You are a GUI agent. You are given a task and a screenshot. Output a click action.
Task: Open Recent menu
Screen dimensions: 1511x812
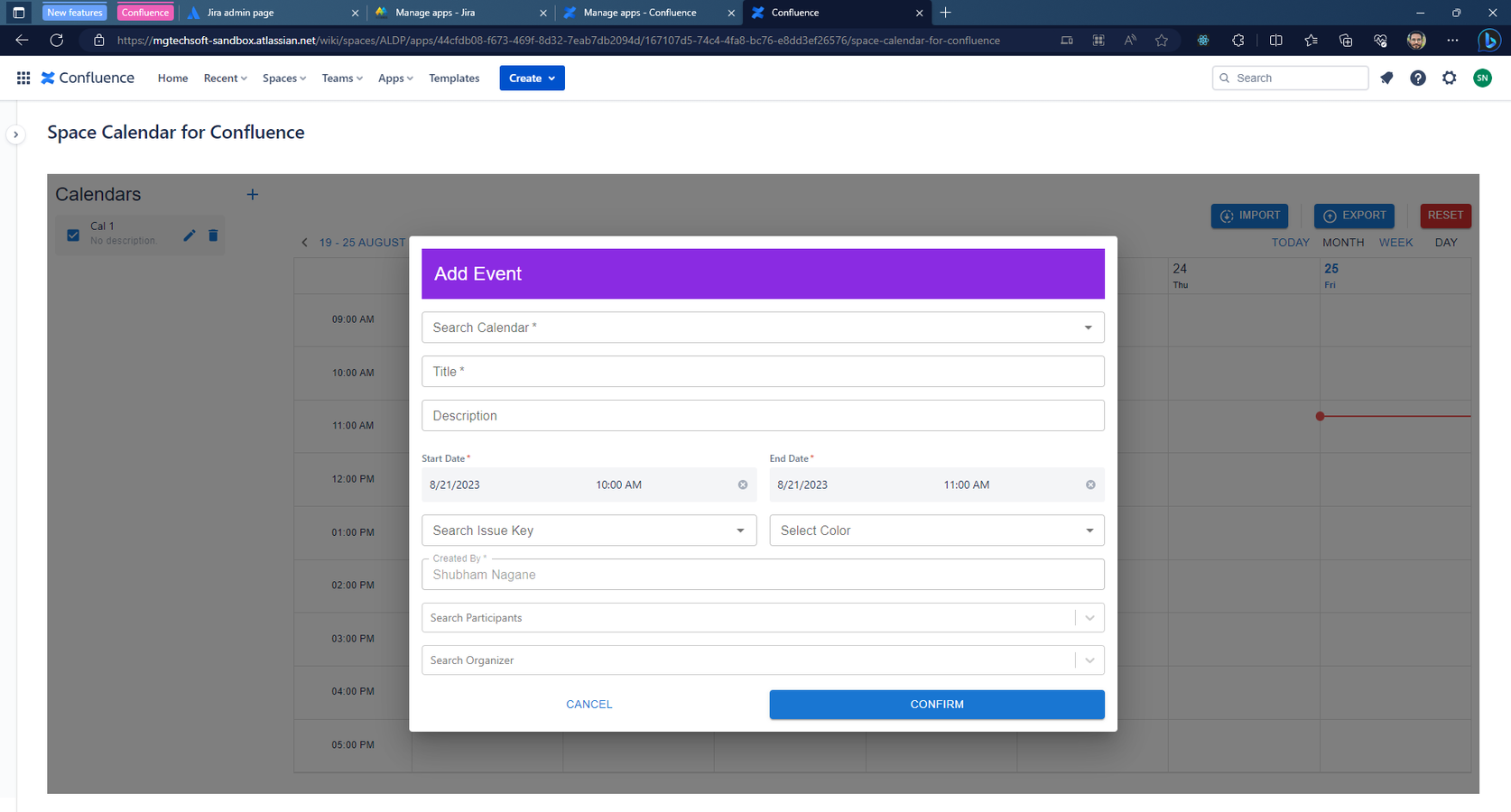(225, 78)
